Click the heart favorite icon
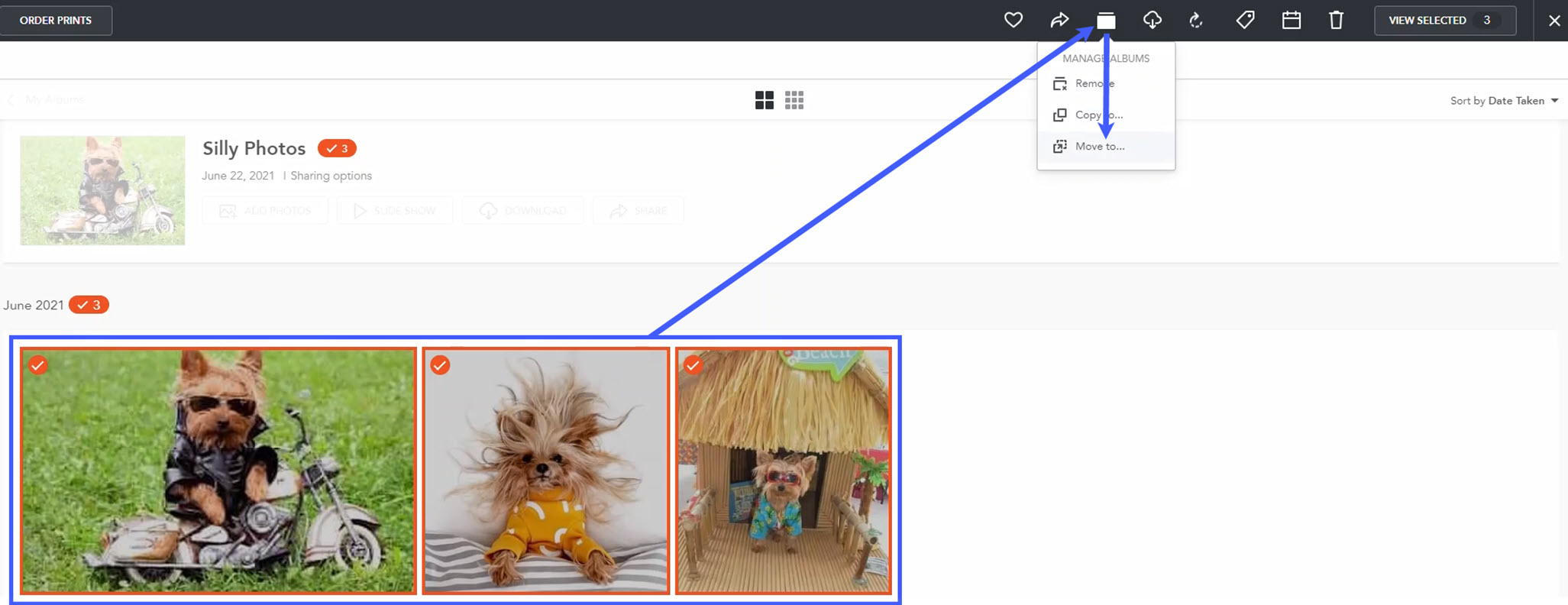 [x=1013, y=20]
